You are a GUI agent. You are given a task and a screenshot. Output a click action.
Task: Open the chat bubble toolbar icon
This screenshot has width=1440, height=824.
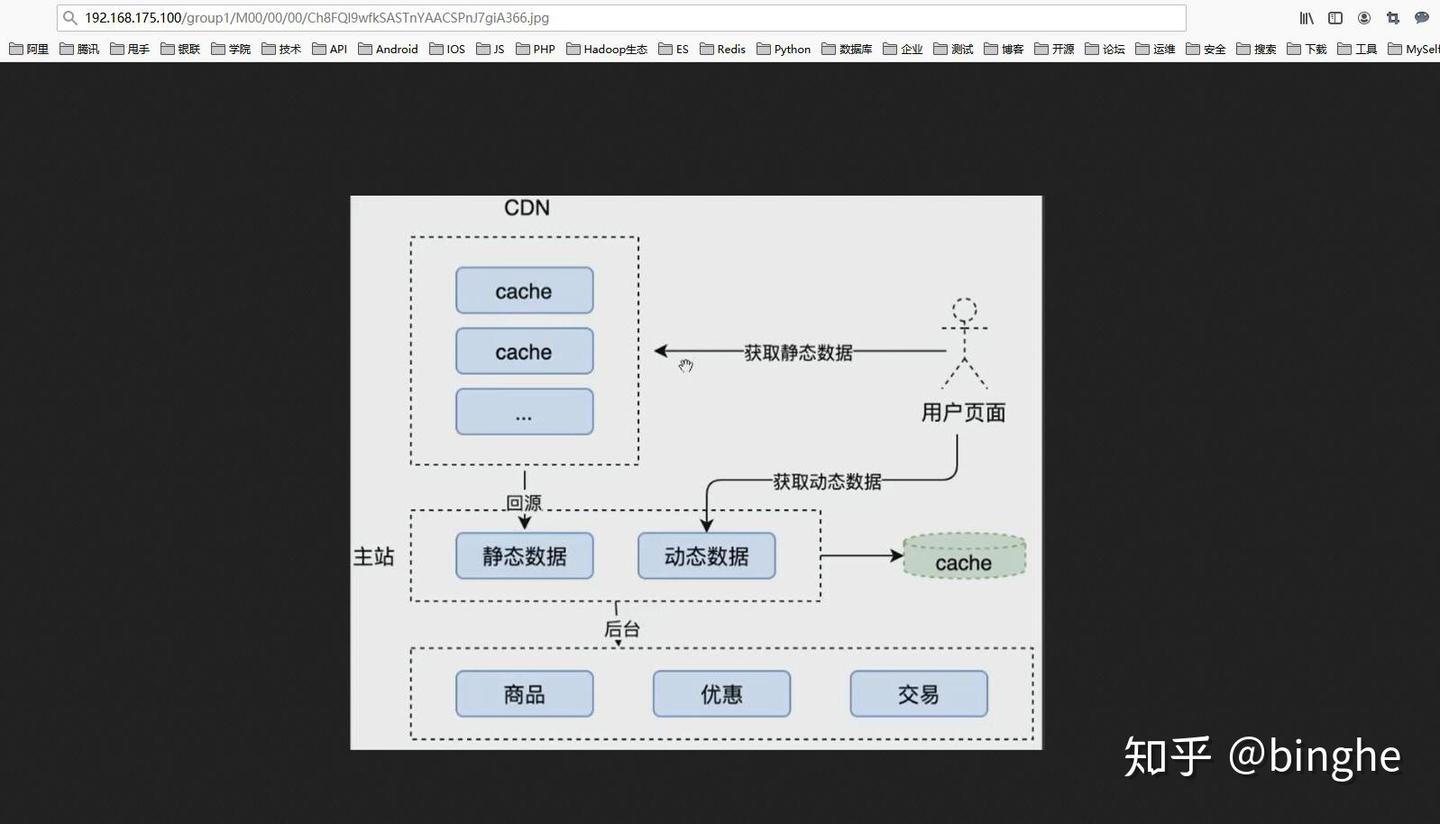click(1422, 18)
